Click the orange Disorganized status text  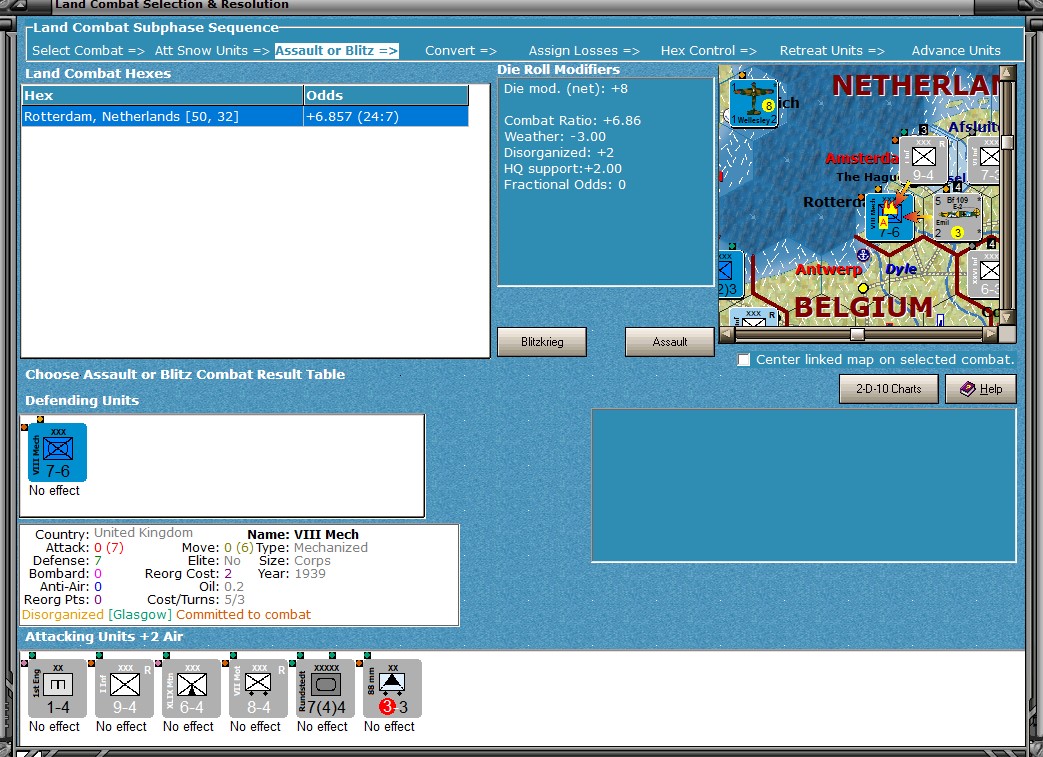pos(63,615)
